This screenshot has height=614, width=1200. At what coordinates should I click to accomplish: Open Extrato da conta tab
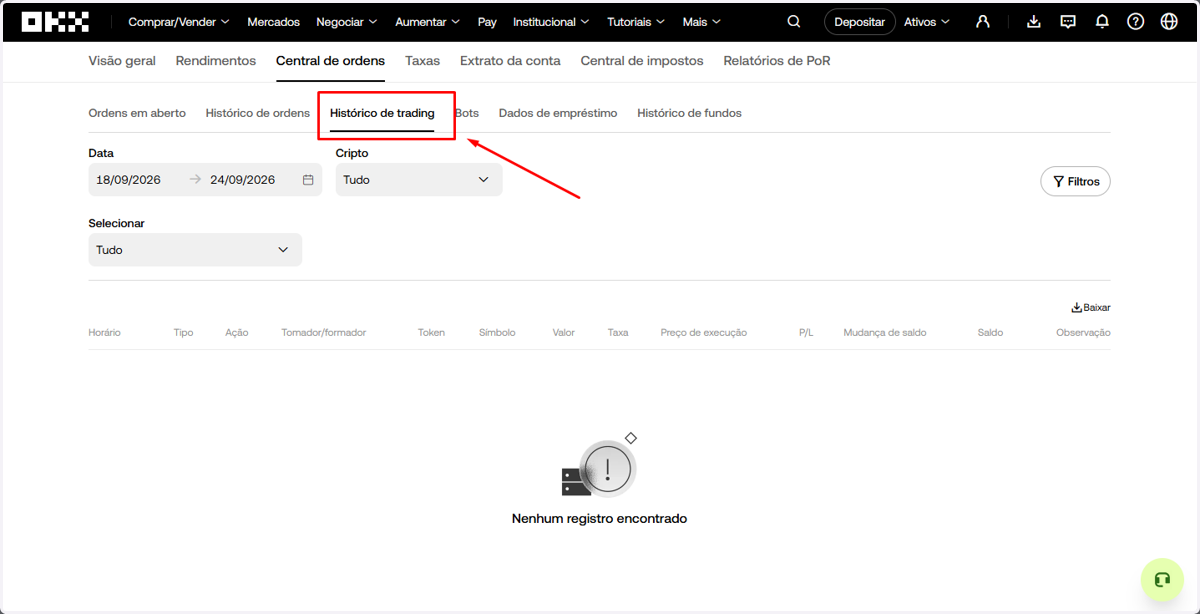pos(510,61)
